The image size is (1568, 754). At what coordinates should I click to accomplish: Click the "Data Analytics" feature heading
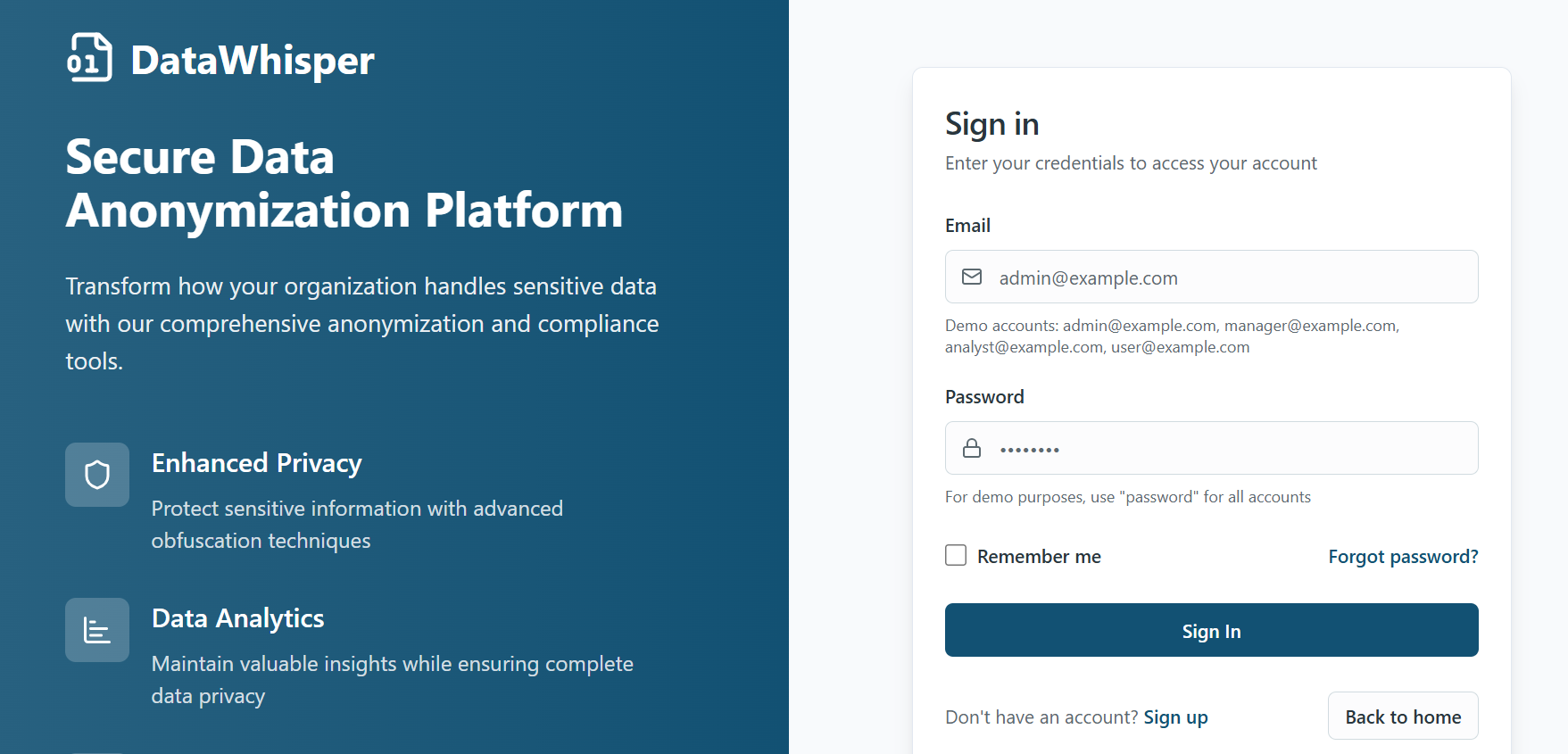[238, 618]
